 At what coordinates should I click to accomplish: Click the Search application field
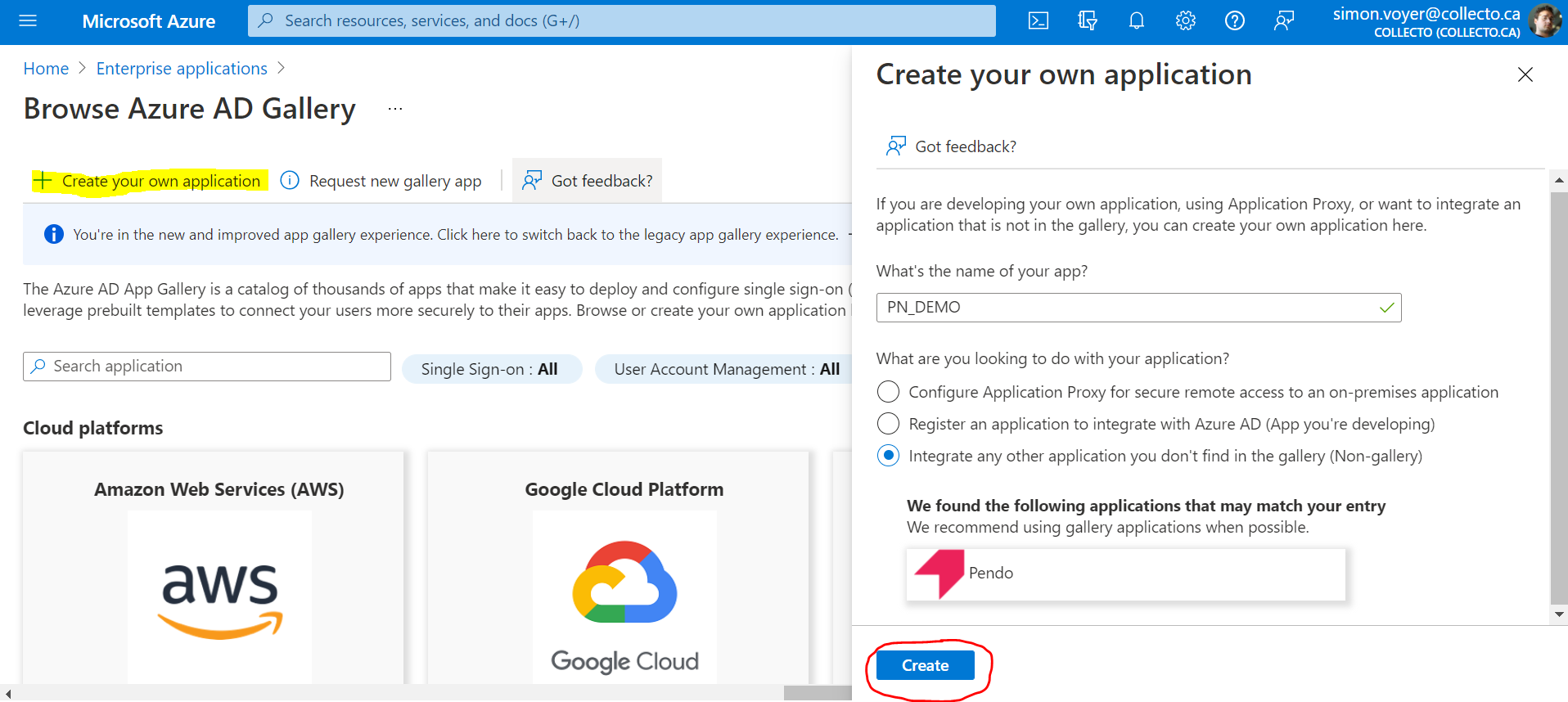[207, 367]
